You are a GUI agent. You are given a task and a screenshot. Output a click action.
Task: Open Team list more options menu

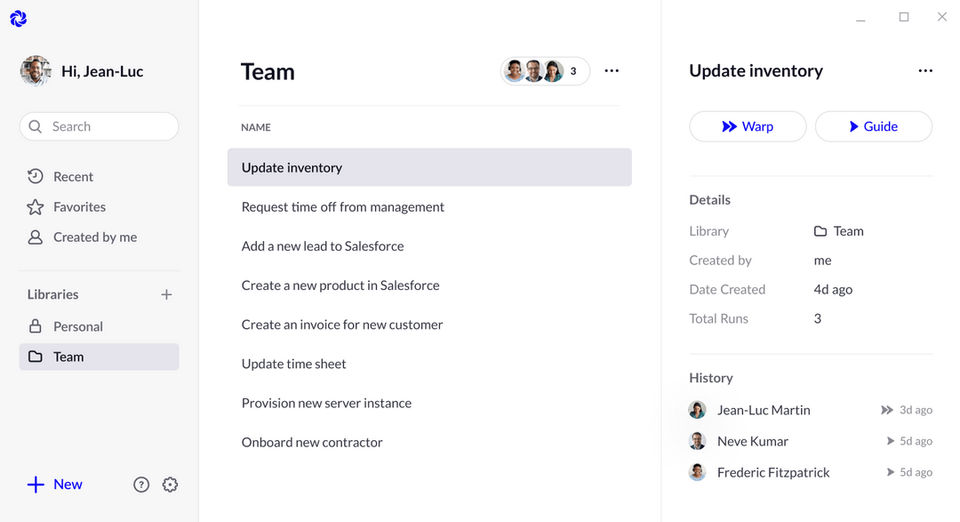pyautogui.click(x=612, y=71)
